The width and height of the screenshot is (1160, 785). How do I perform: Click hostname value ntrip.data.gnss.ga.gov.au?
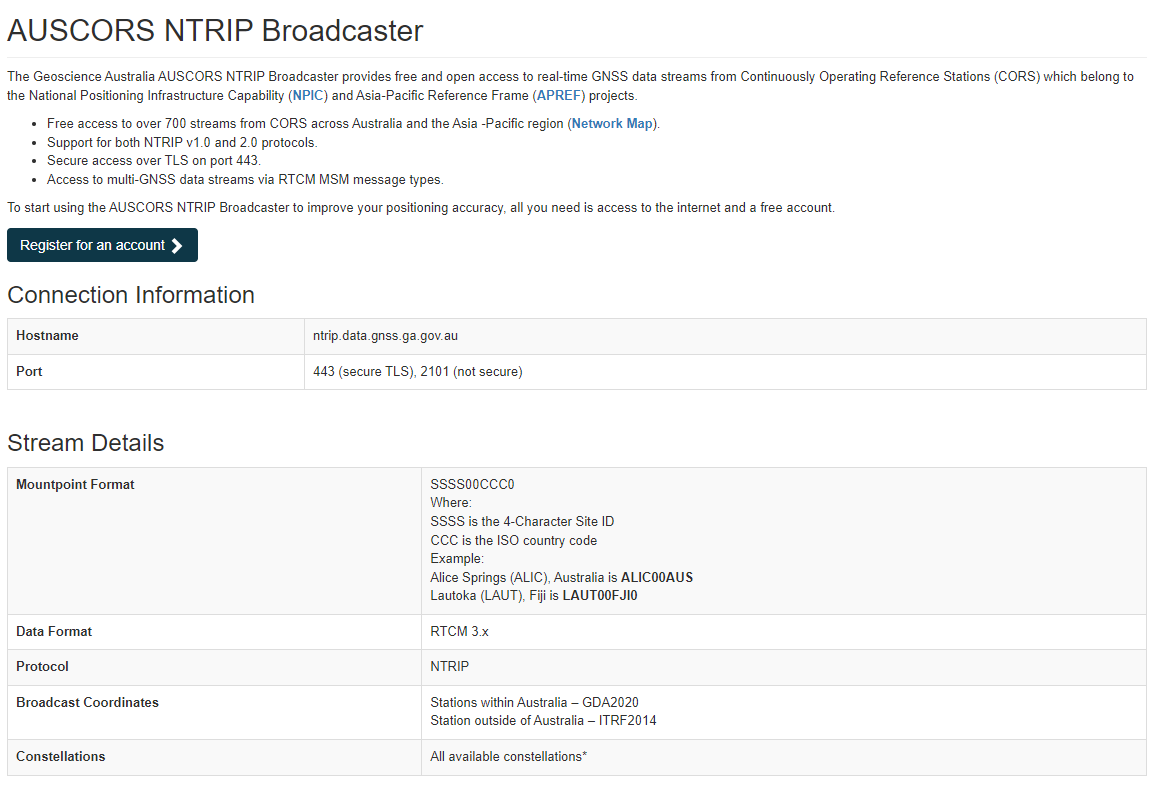pyautogui.click(x=385, y=336)
